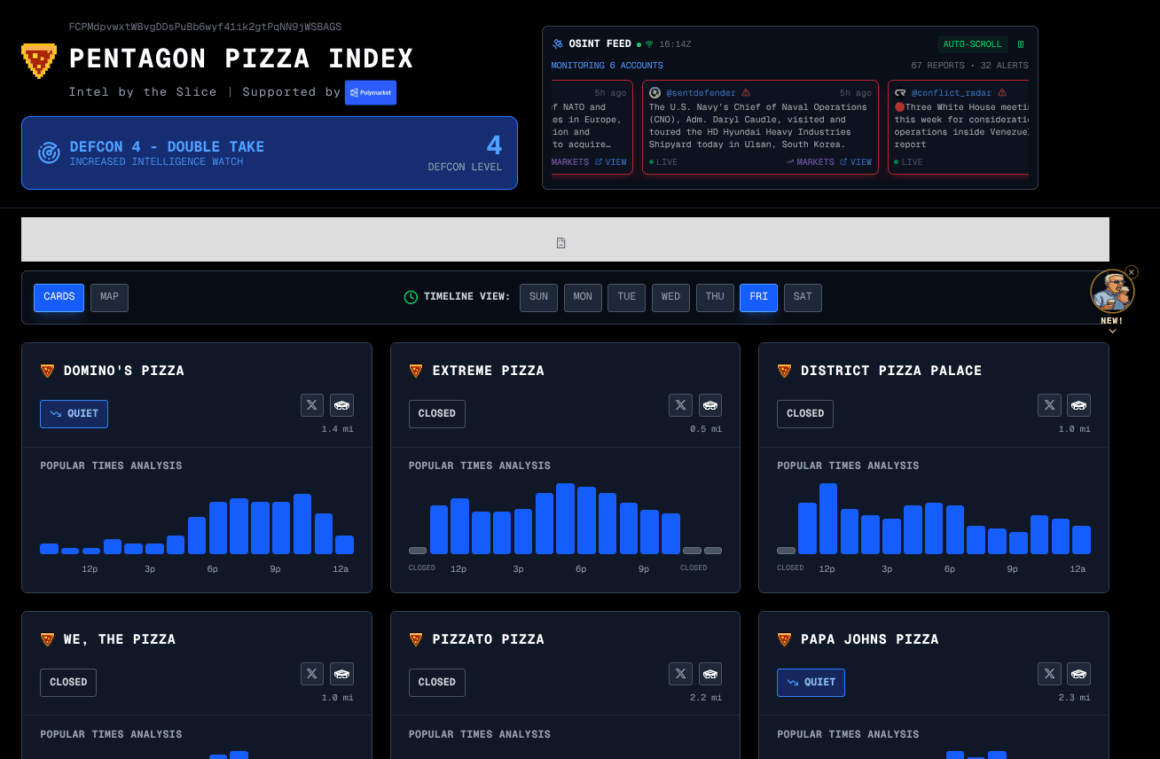Toggle the QUIET status on Papa Johns Pizza

(x=810, y=682)
